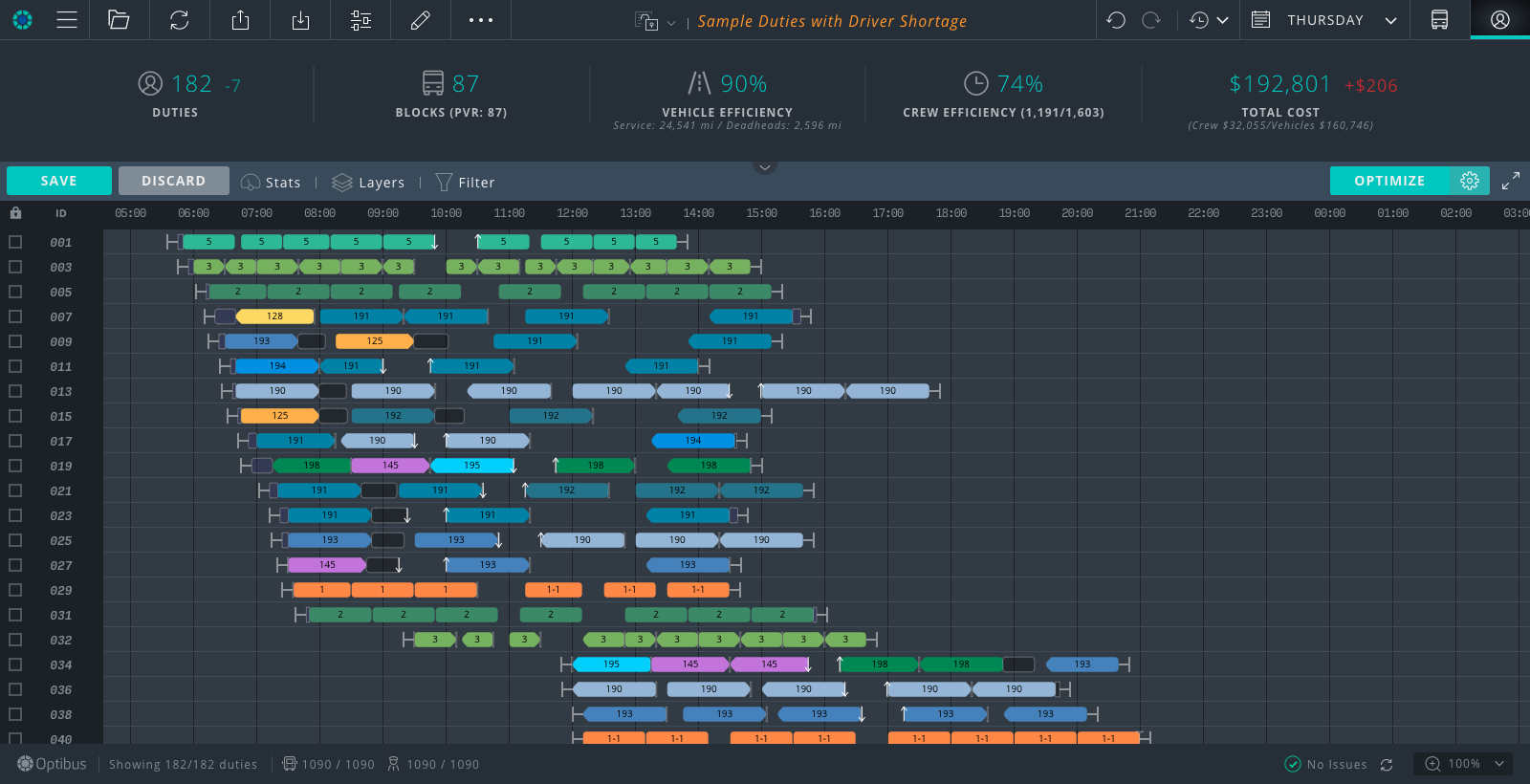Screen dimensions: 1530x784
Task: Open the Filter menu
Action: tap(465, 183)
